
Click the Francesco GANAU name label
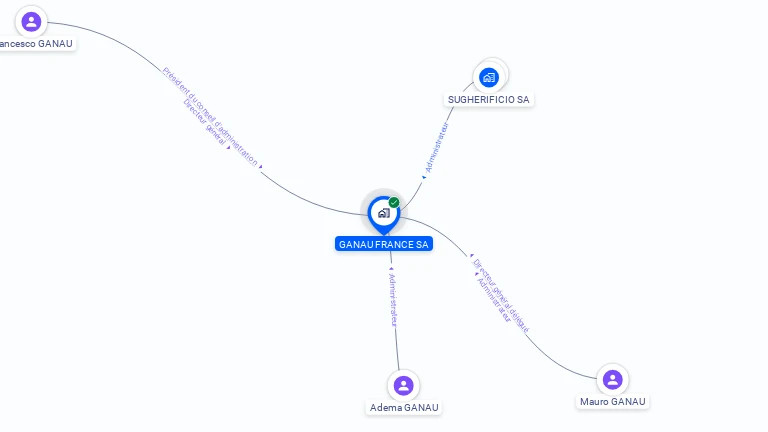(35, 44)
